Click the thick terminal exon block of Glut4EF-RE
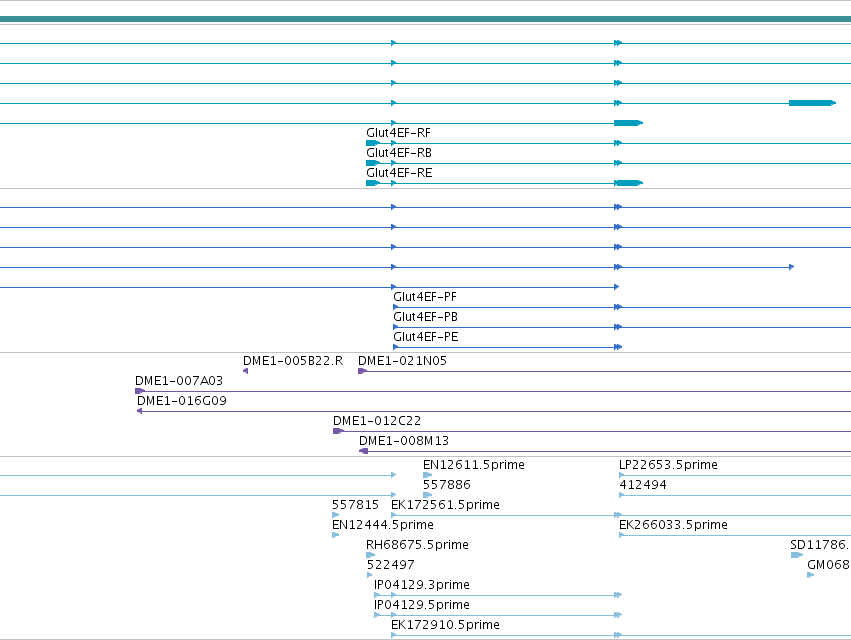Viewport: 851px width, 640px height. coord(628,183)
